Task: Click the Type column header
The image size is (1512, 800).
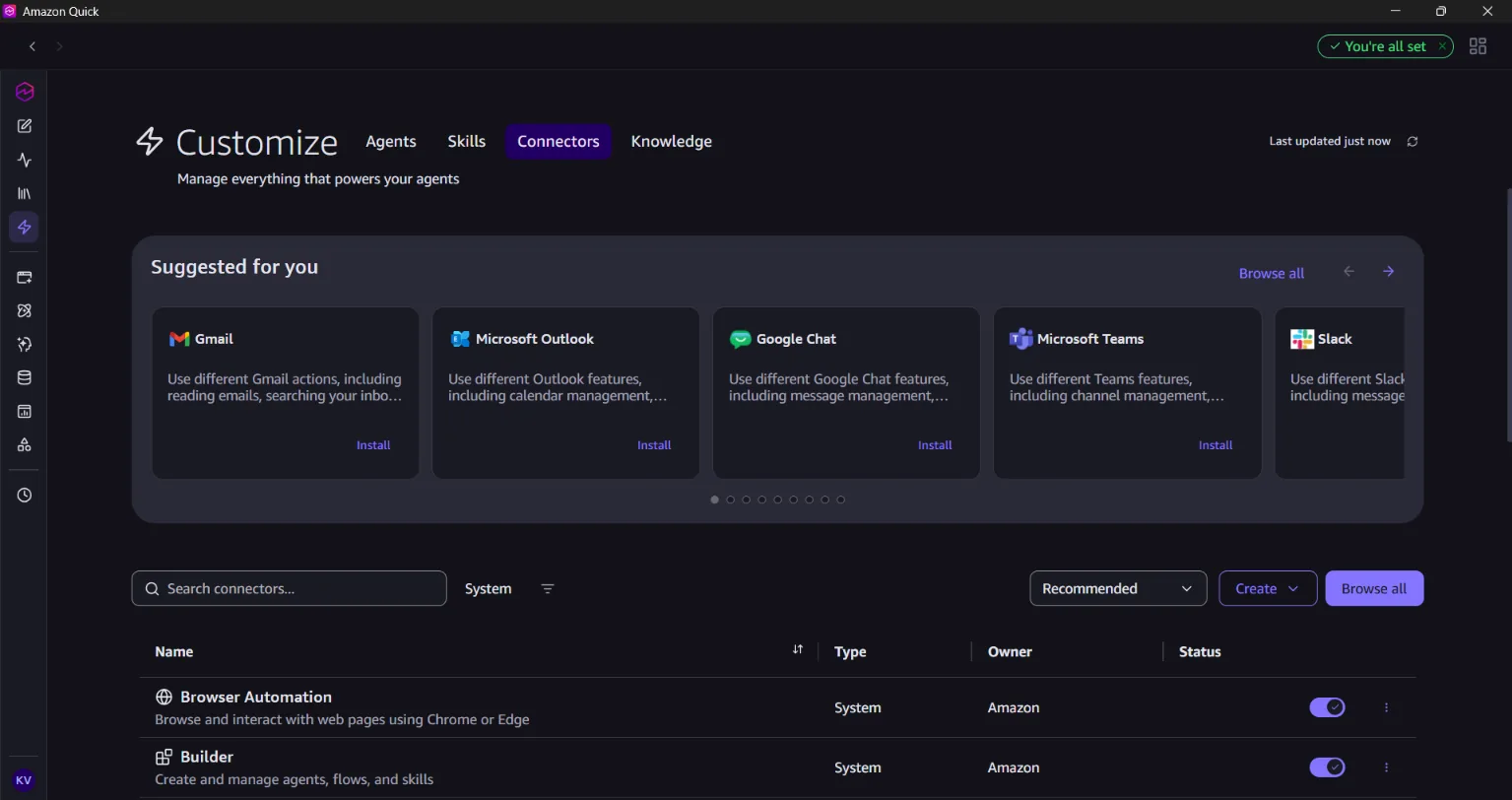Action: pyautogui.click(x=850, y=652)
